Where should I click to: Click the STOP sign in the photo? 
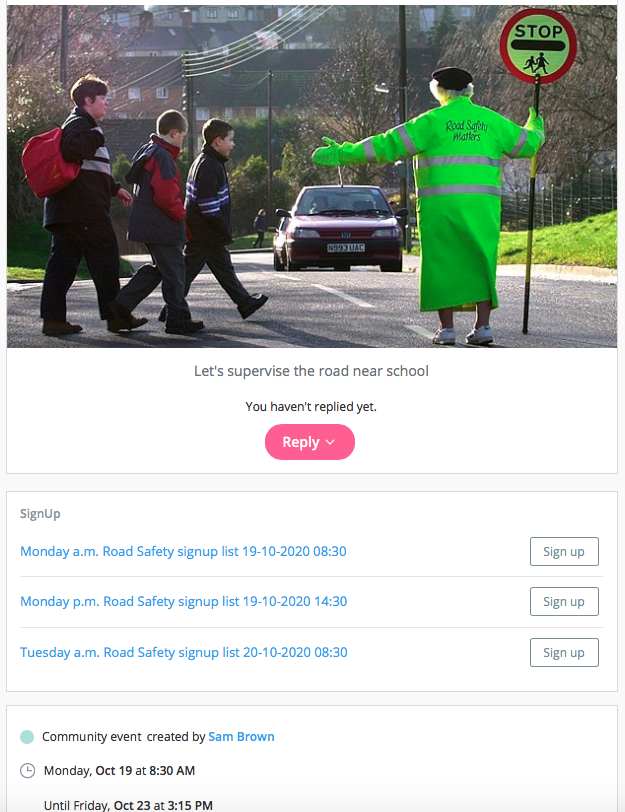coord(538,46)
